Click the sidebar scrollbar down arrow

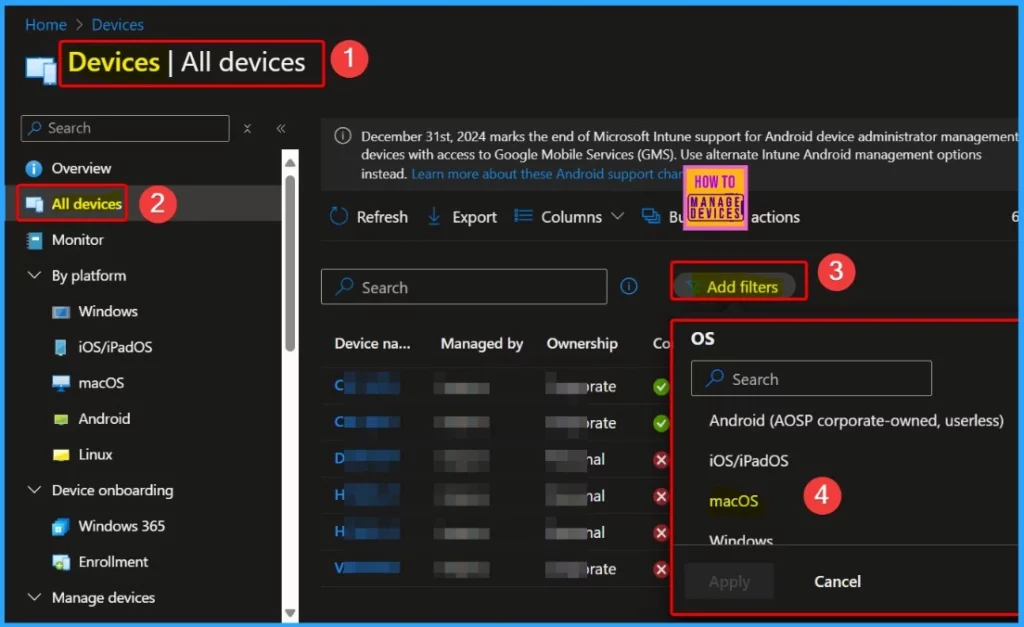pyautogui.click(x=291, y=613)
